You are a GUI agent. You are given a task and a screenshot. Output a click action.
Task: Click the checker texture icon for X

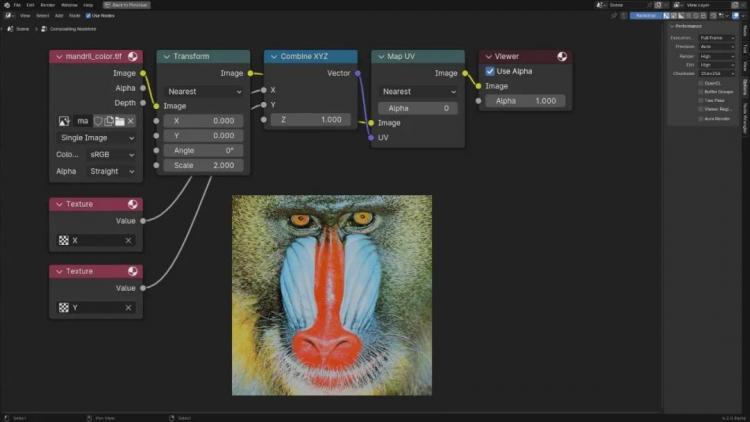point(64,240)
